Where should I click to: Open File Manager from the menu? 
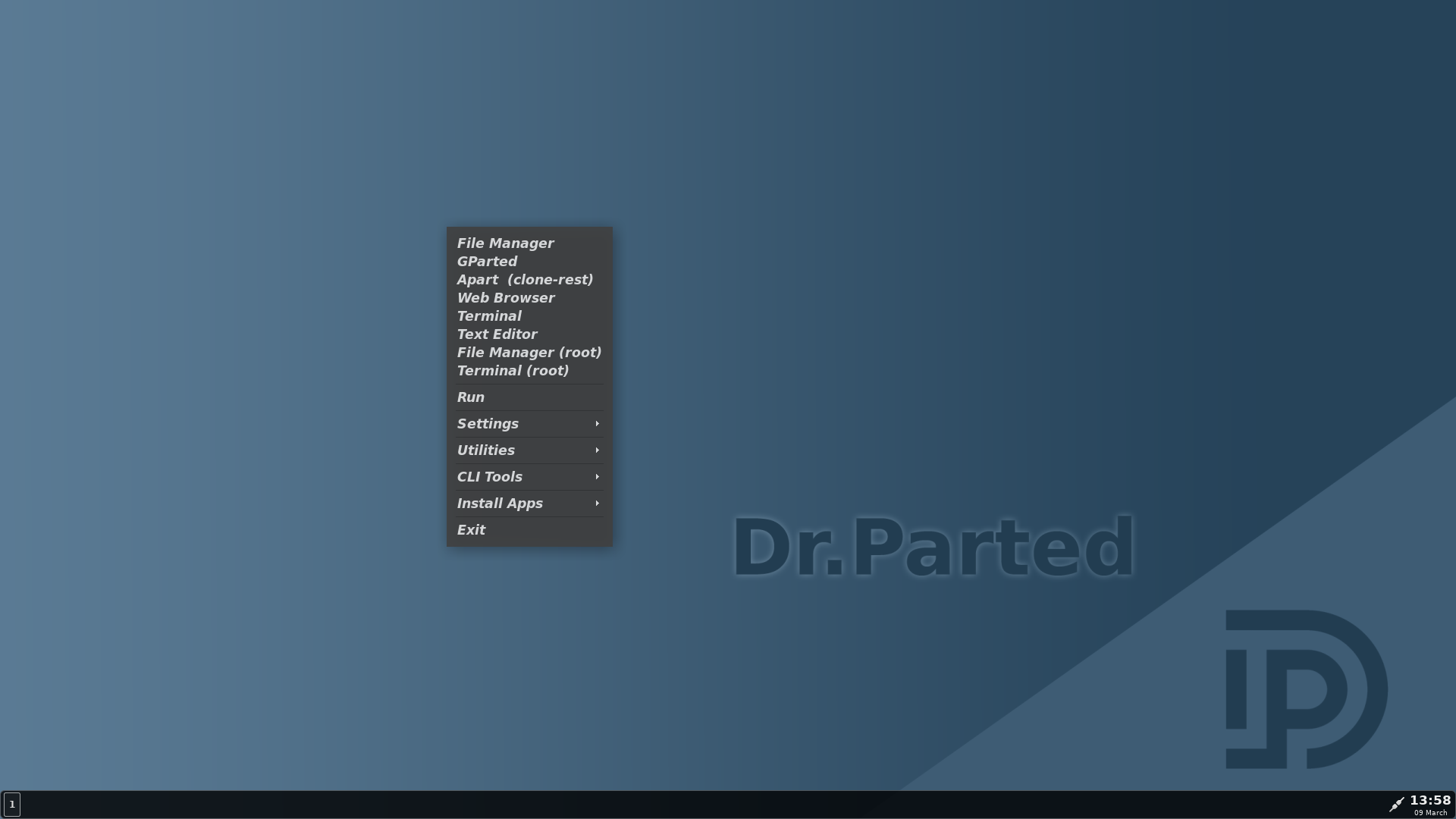tap(529, 243)
